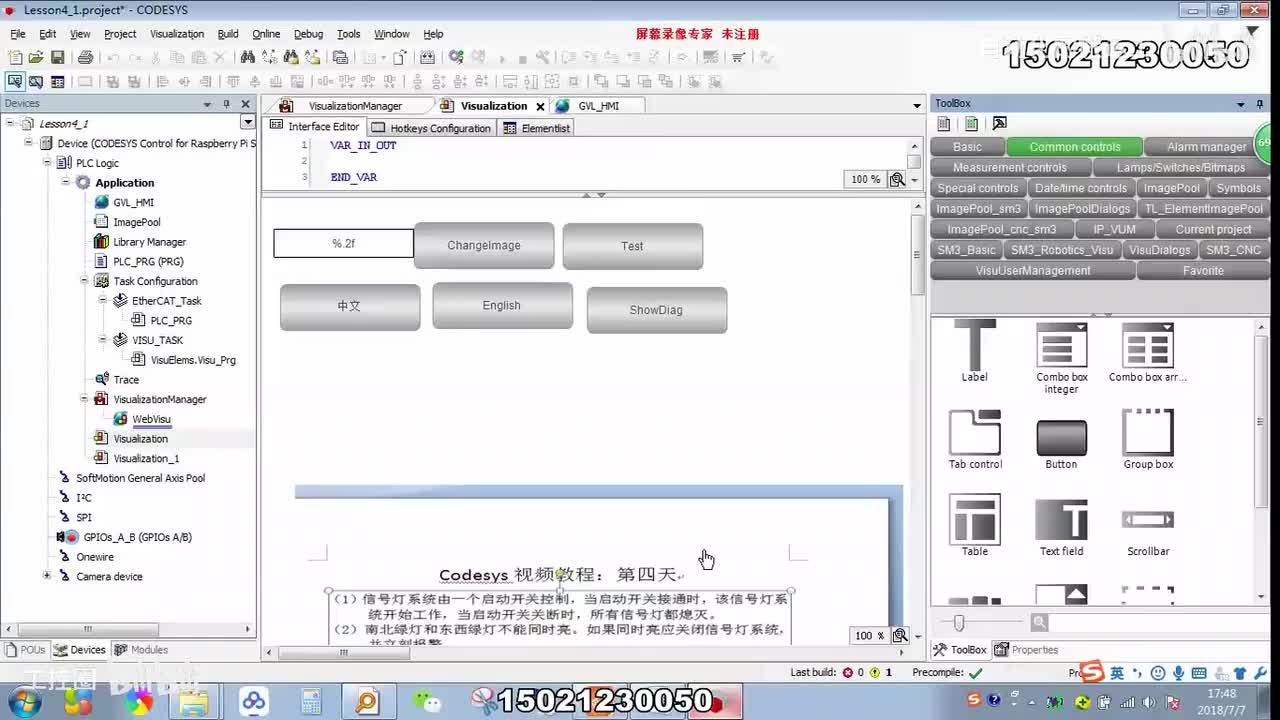Image resolution: width=1280 pixels, height=720 pixels.
Task: Save the project with the disk icon
Action: coord(57,58)
